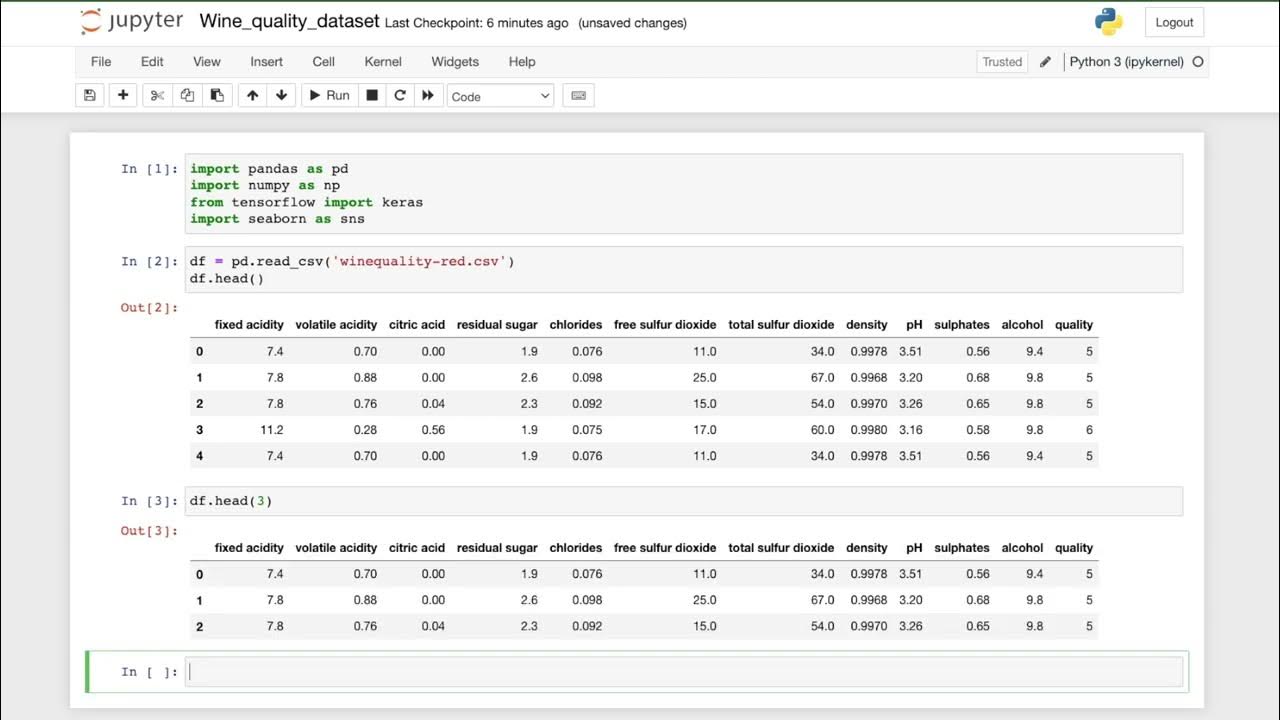Interrupt the kernel with stop icon

click(x=372, y=95)
